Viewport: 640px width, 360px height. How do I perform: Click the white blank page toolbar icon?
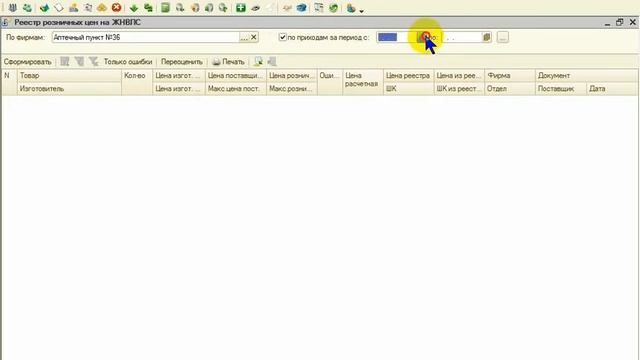point(59,8)
